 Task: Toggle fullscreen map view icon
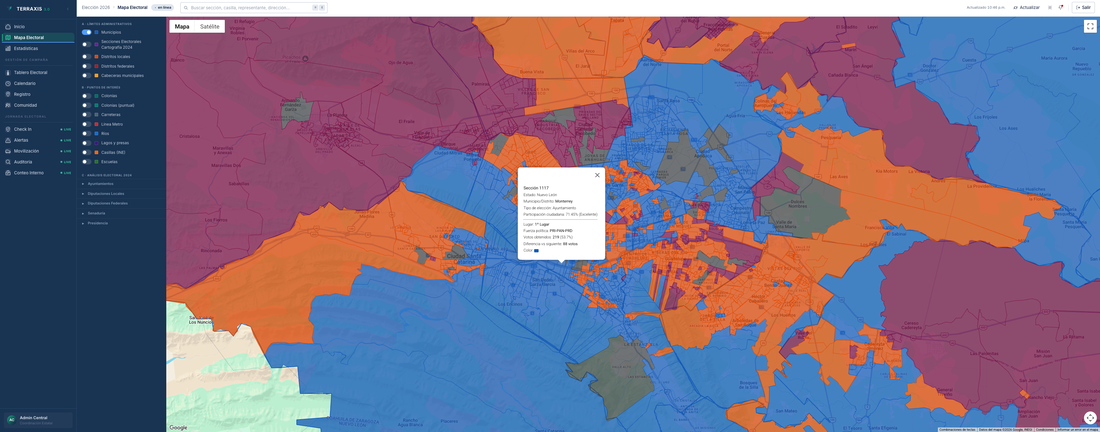pos(1089,27)
